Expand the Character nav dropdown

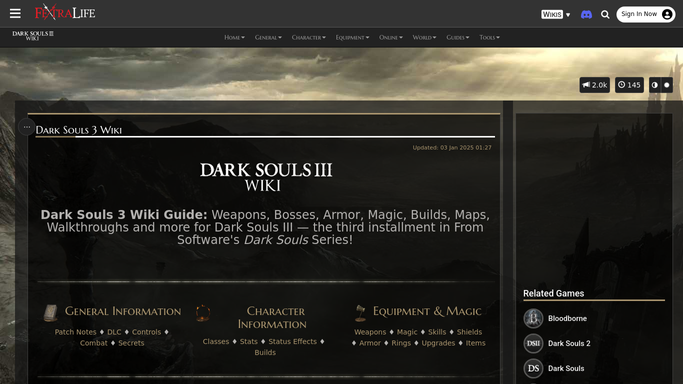308,37
